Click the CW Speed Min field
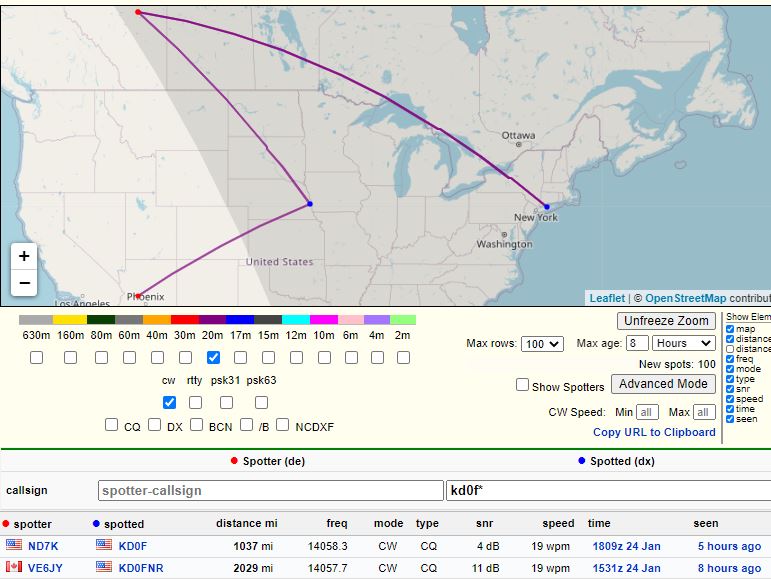 pyautogui.click(x=647, y=412)
